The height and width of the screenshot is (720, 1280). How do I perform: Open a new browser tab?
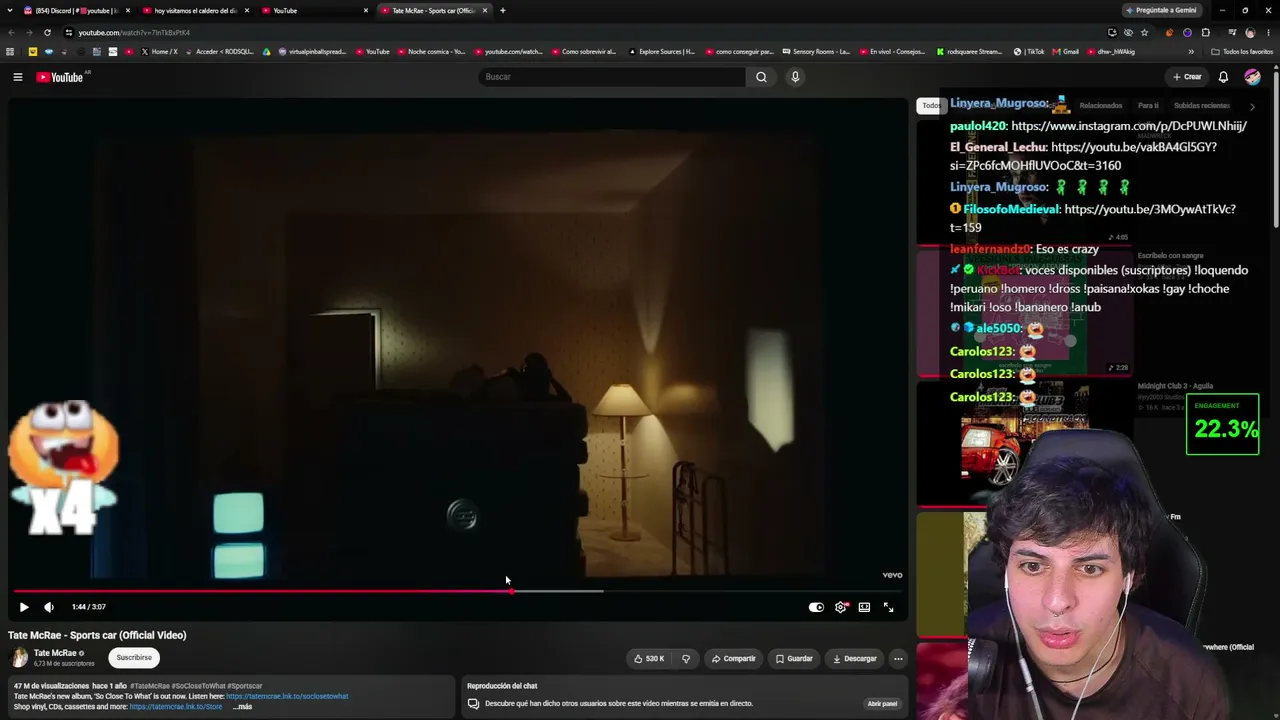502,10
